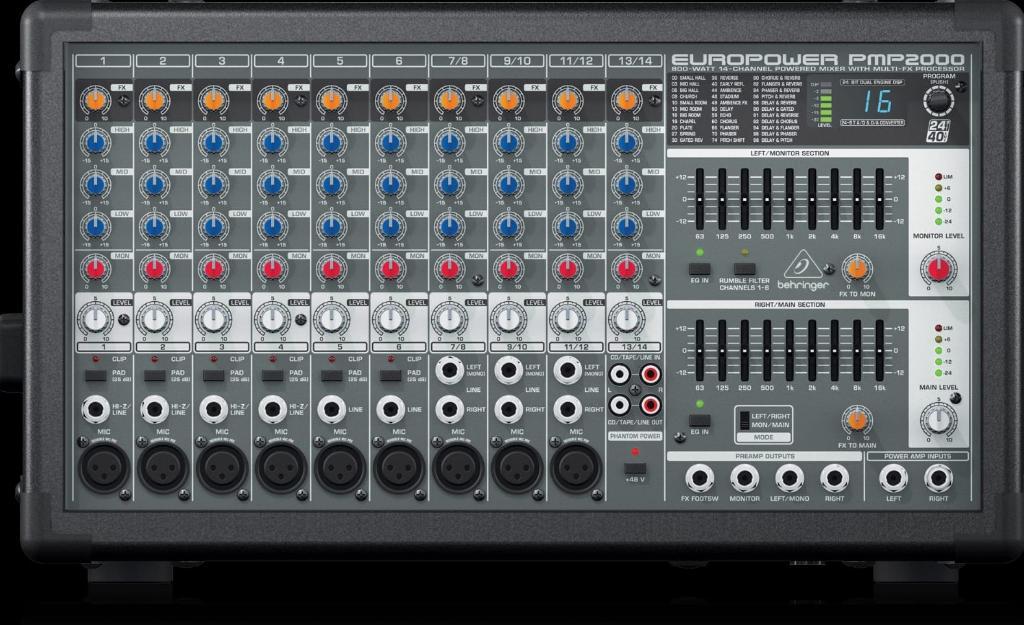Toggle the channel 6 PAD switch
Screen dimensions: 1024x625
(x=390, y=376)
